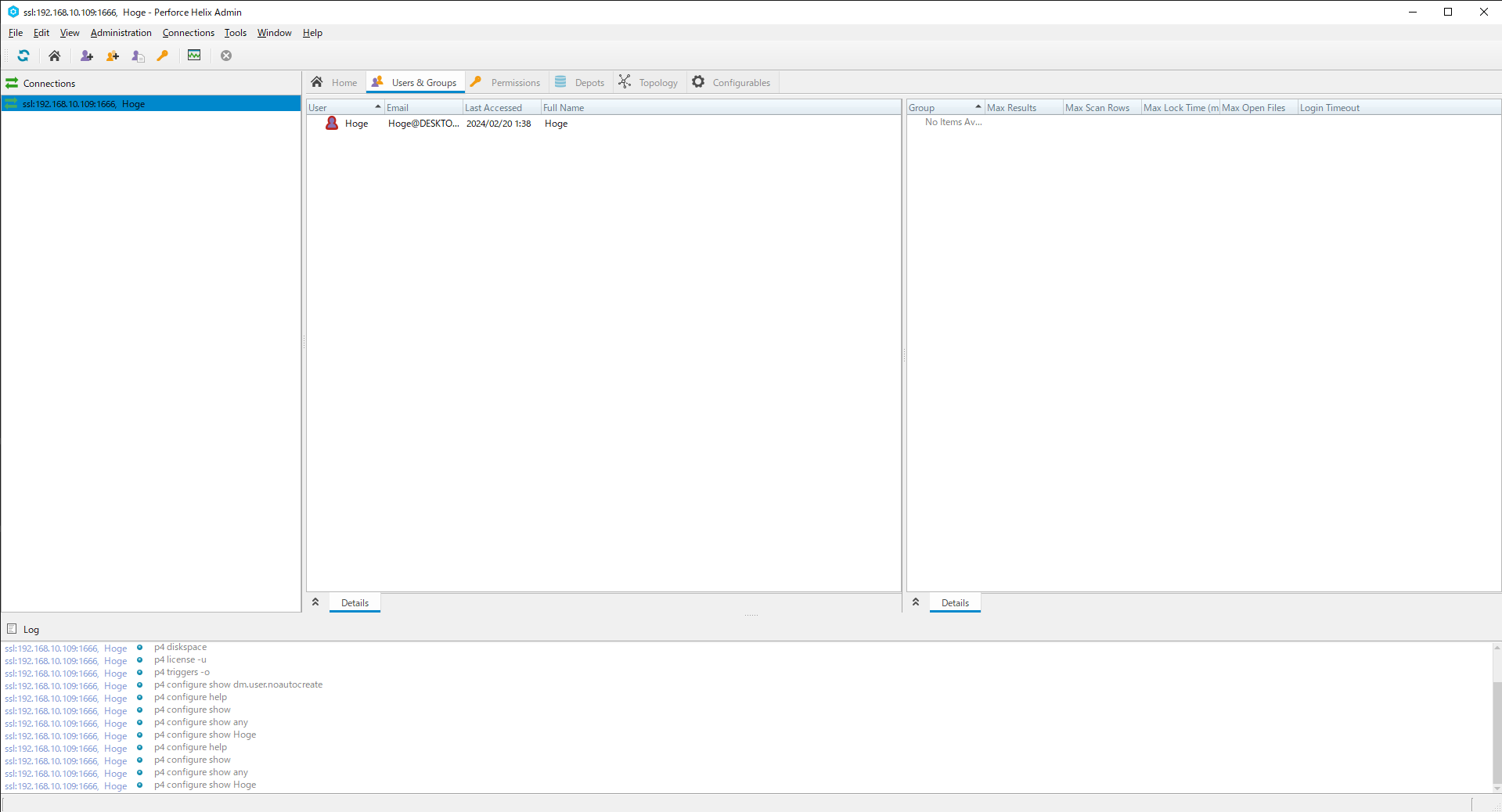Click the New Group toolbar icon
This screenshot has width=1502, height=812.
113,56
